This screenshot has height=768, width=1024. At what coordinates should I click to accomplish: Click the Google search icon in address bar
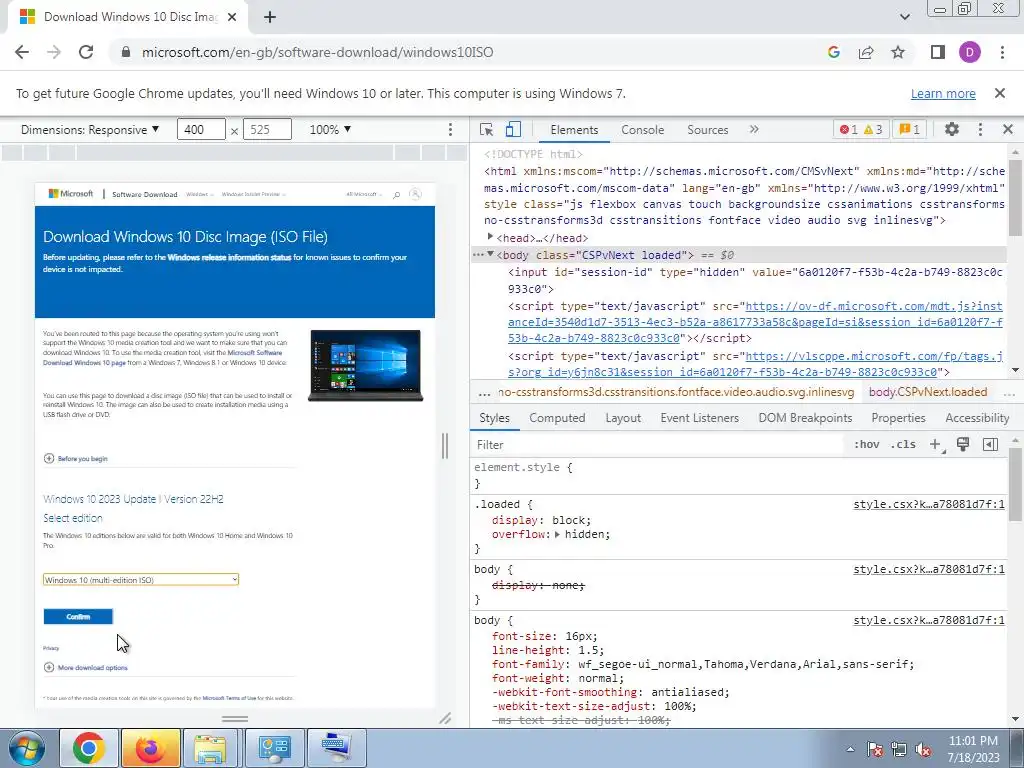coord(833,52)
